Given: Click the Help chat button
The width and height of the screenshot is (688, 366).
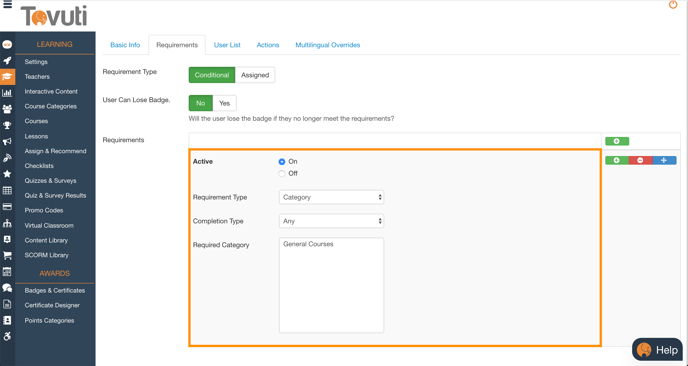Looking at the screenshot, I should tap(657, 350).
